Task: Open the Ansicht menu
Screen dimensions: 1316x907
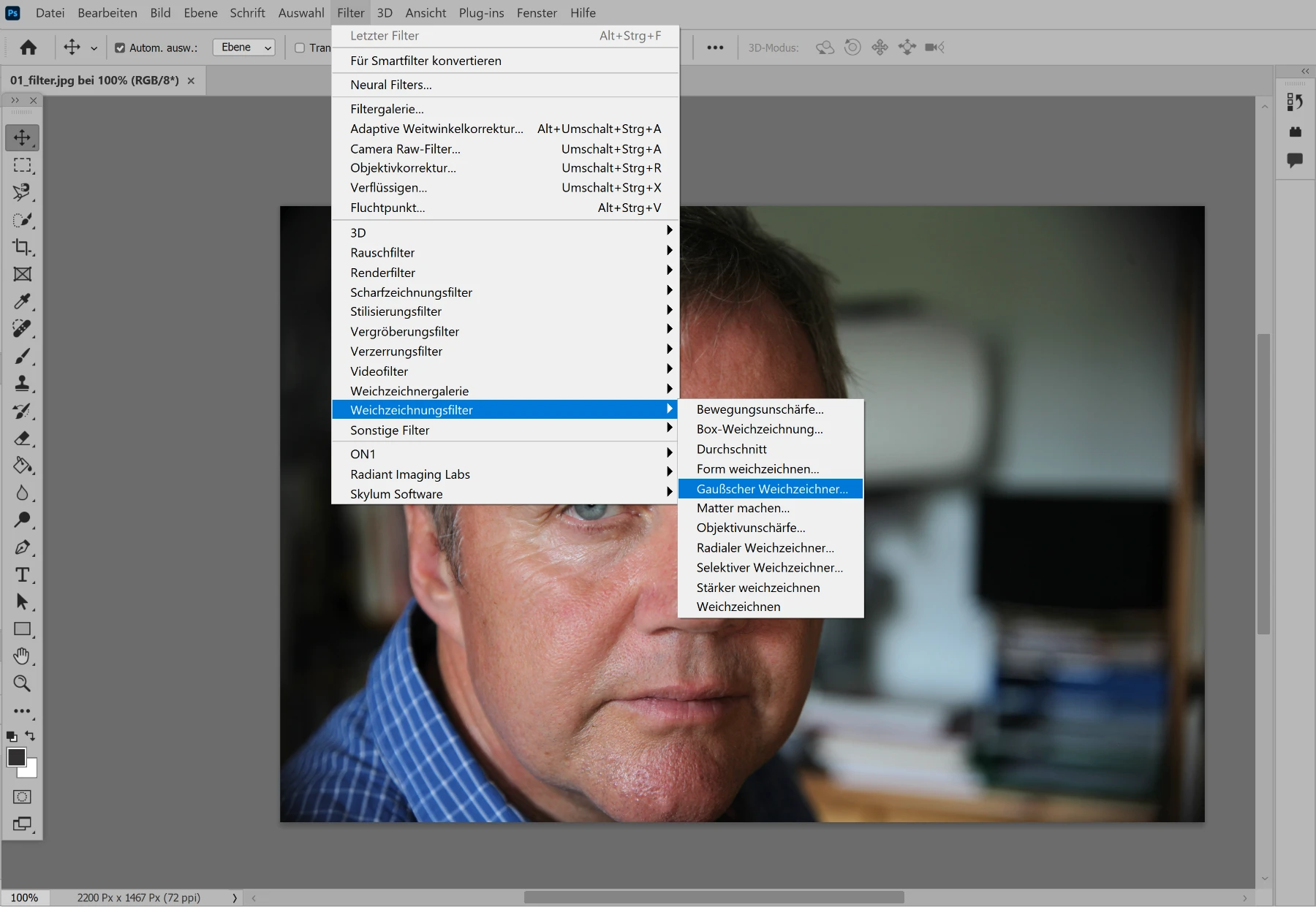Action: pos(426,13)
